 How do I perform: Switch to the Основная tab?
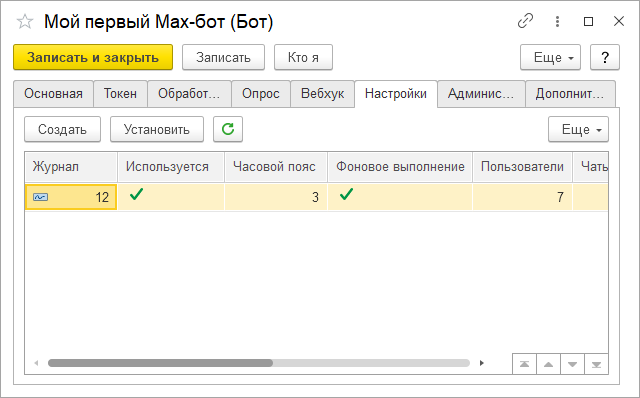click(53, 94)
